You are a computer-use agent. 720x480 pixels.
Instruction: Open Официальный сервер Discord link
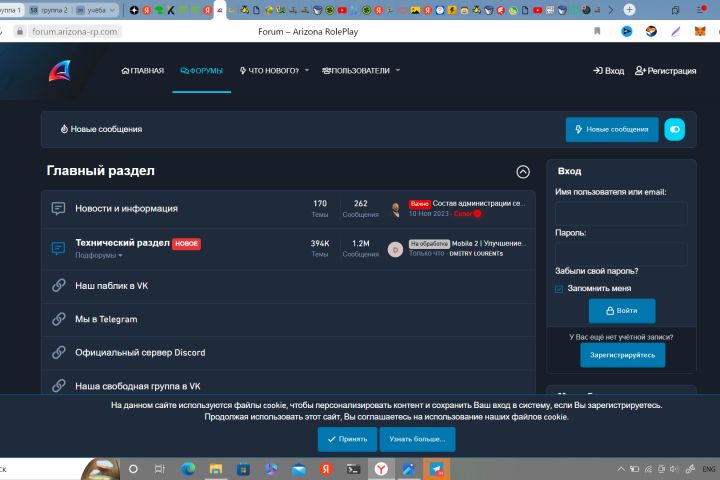(x=140, y=353)
